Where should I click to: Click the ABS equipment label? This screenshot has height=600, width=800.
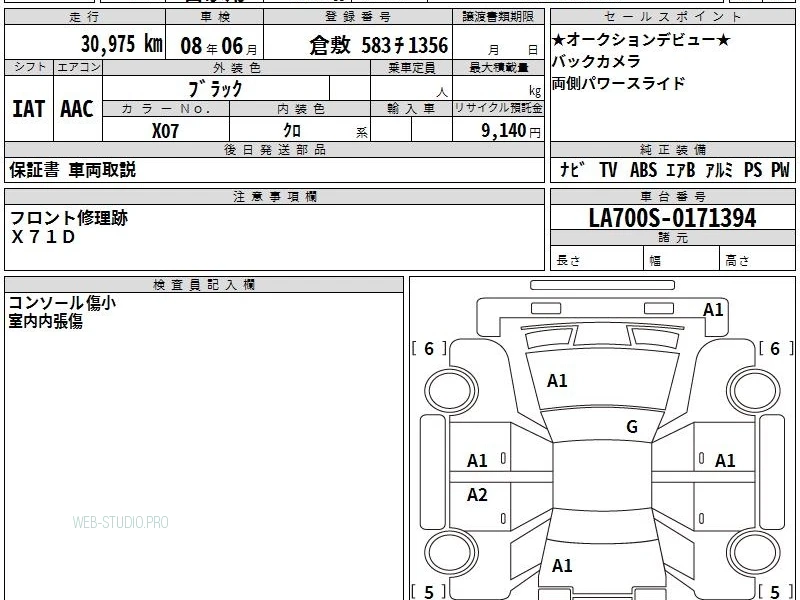point(643,169)
